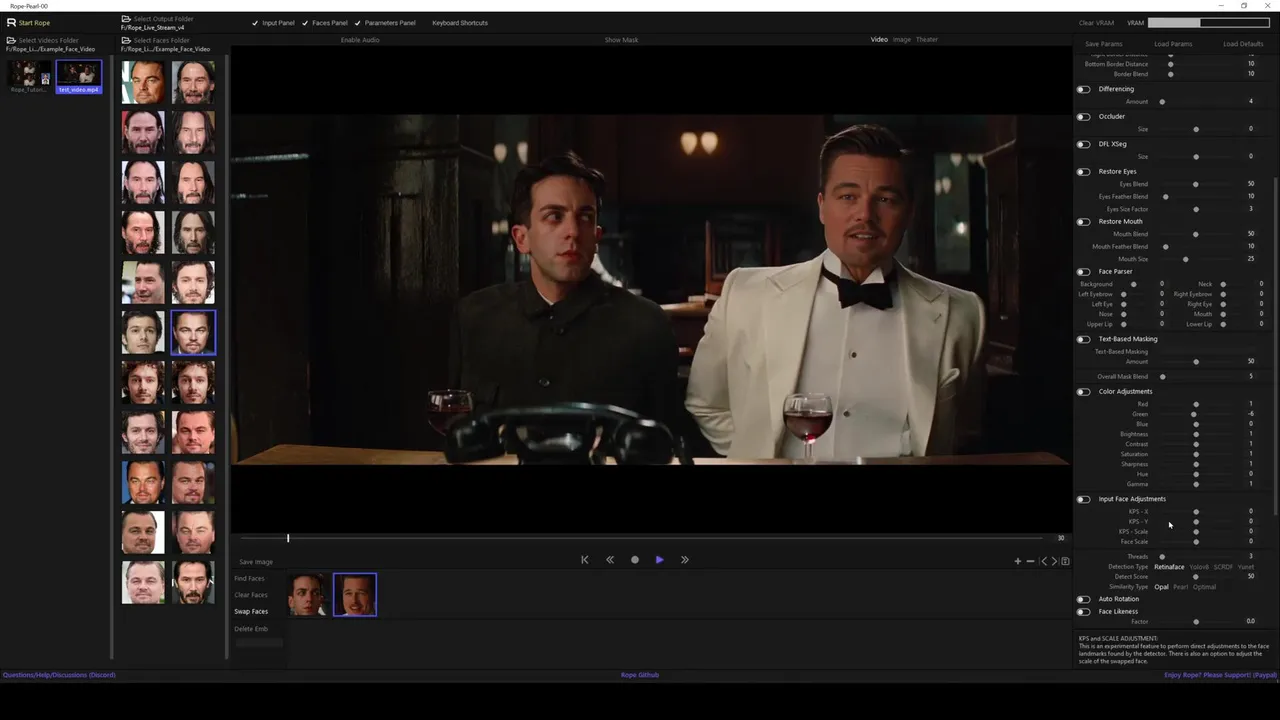Image resolution: width=1280 pixels, height=720 pixels.
Task: Click the Differencing Amount slider handle
Action: (x=1162, y=102)
